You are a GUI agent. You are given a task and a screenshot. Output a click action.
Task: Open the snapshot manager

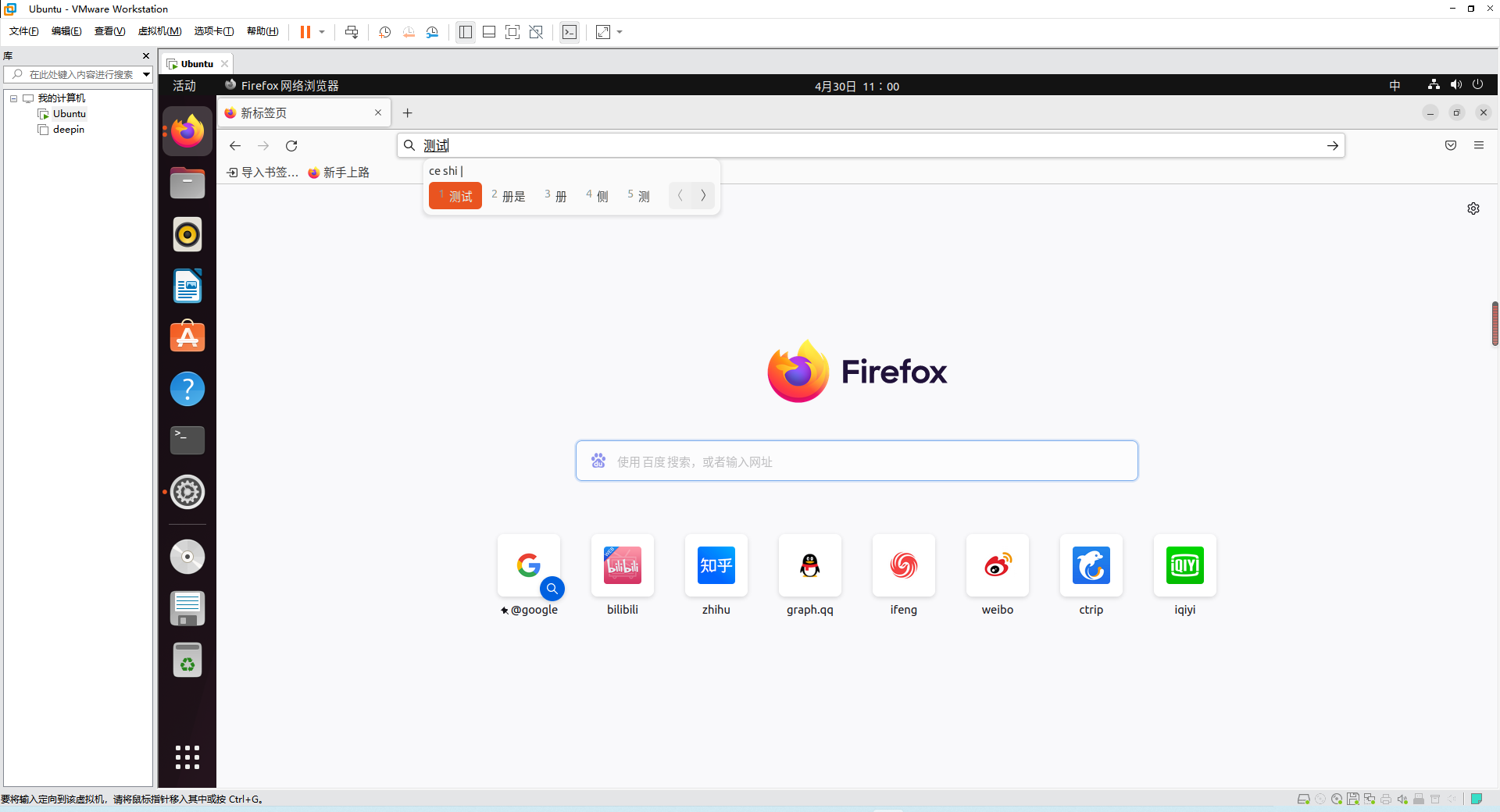[432, 32]
